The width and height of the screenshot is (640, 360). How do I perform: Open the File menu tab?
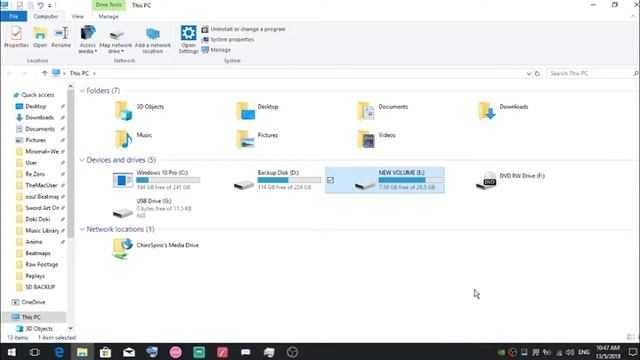[x=13, y=16]
